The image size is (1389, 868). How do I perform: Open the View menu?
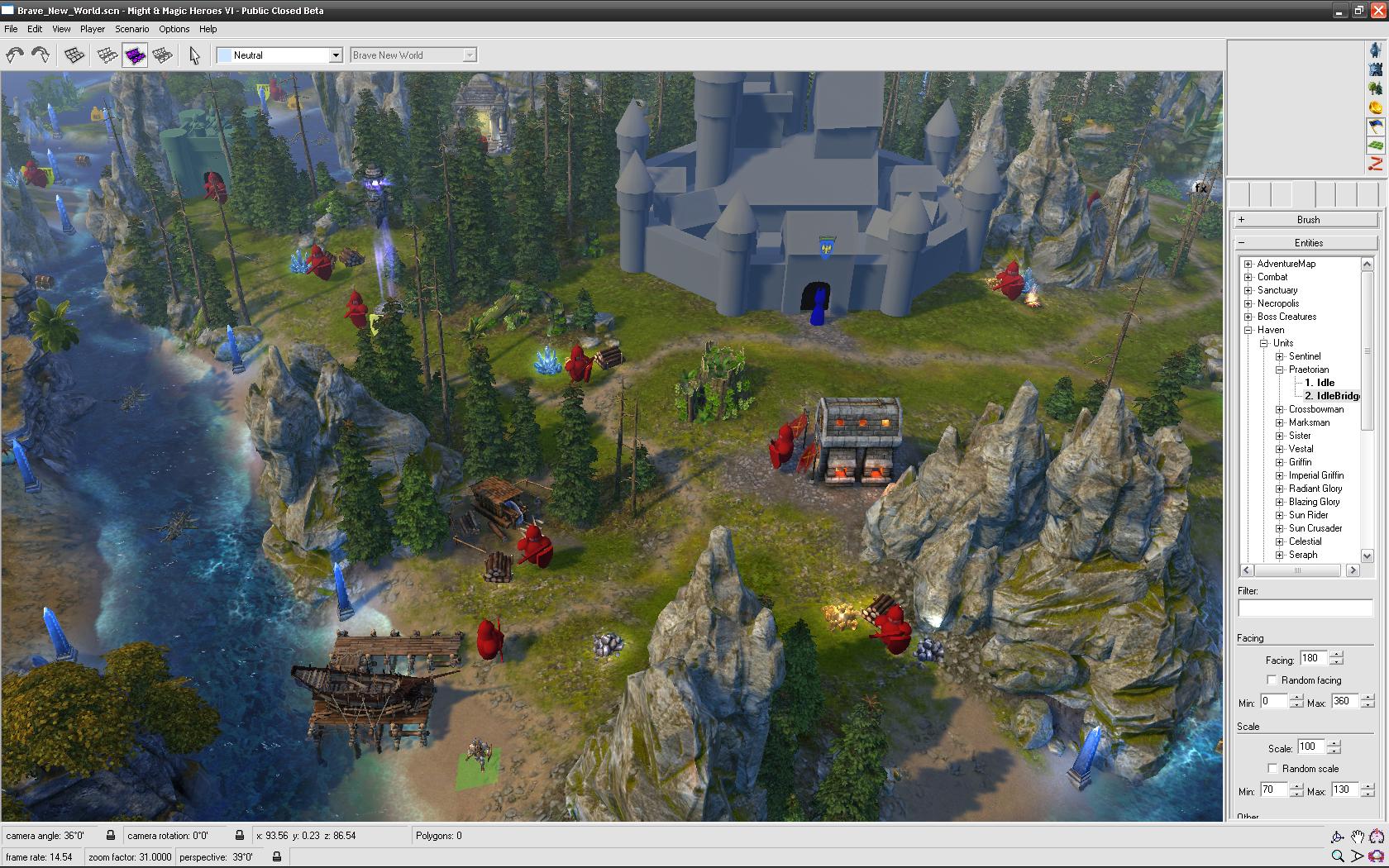(61, 29)
